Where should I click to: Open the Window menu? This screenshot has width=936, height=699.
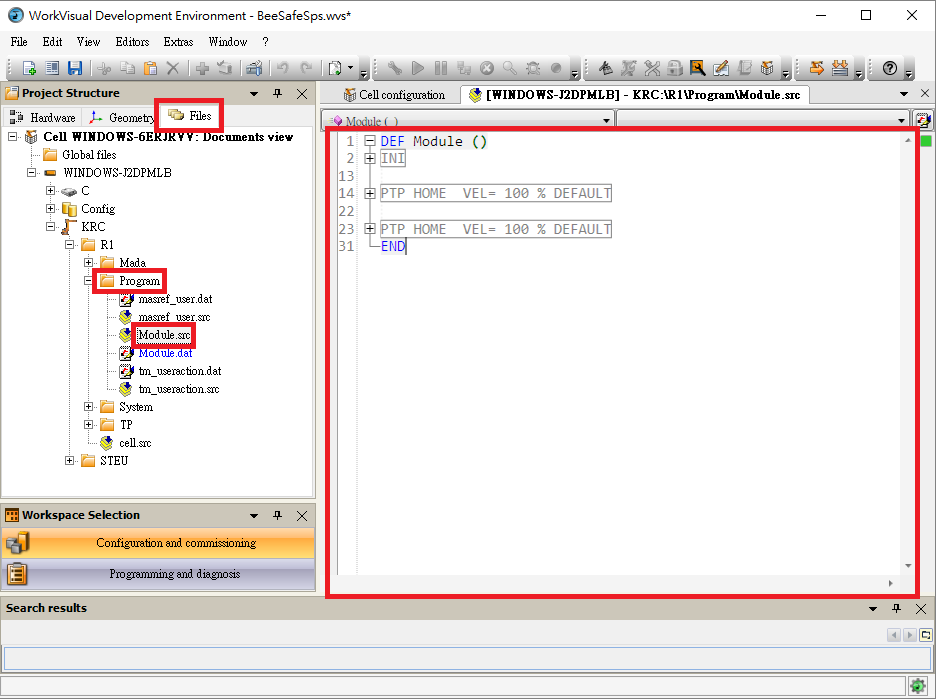228,42
